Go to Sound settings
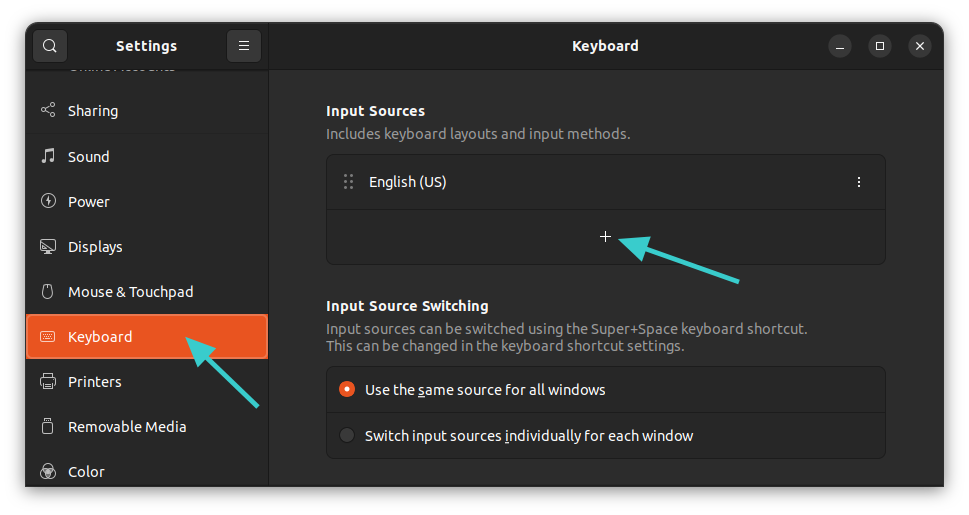The height and width of the screenshot is (515, 969). click(89, 157)
